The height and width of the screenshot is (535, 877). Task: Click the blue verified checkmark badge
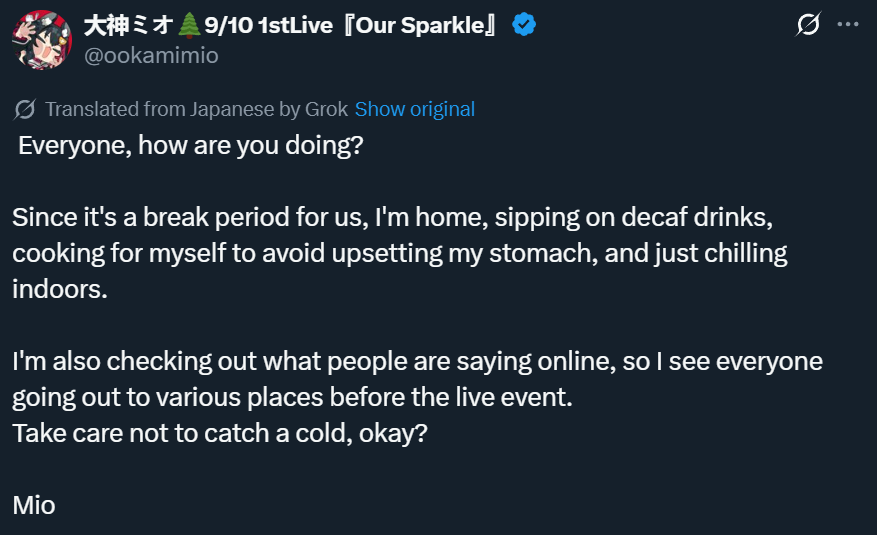524,25
